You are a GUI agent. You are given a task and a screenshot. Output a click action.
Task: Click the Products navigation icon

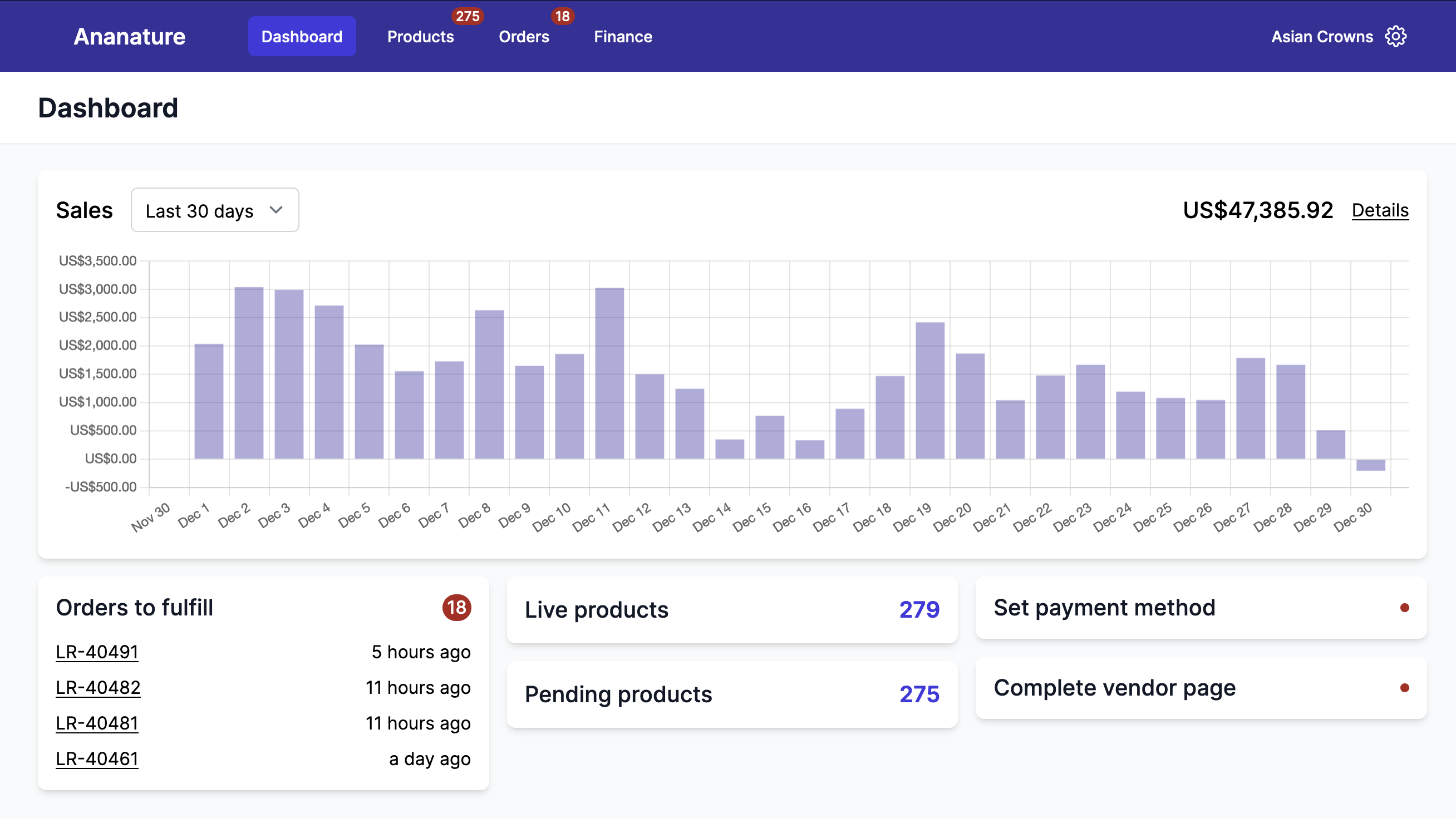pos(420,36)
